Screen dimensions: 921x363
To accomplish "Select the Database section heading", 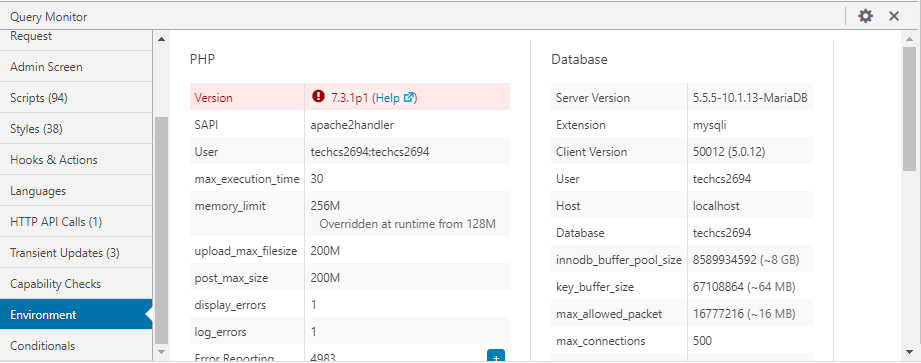I will 579,59.
